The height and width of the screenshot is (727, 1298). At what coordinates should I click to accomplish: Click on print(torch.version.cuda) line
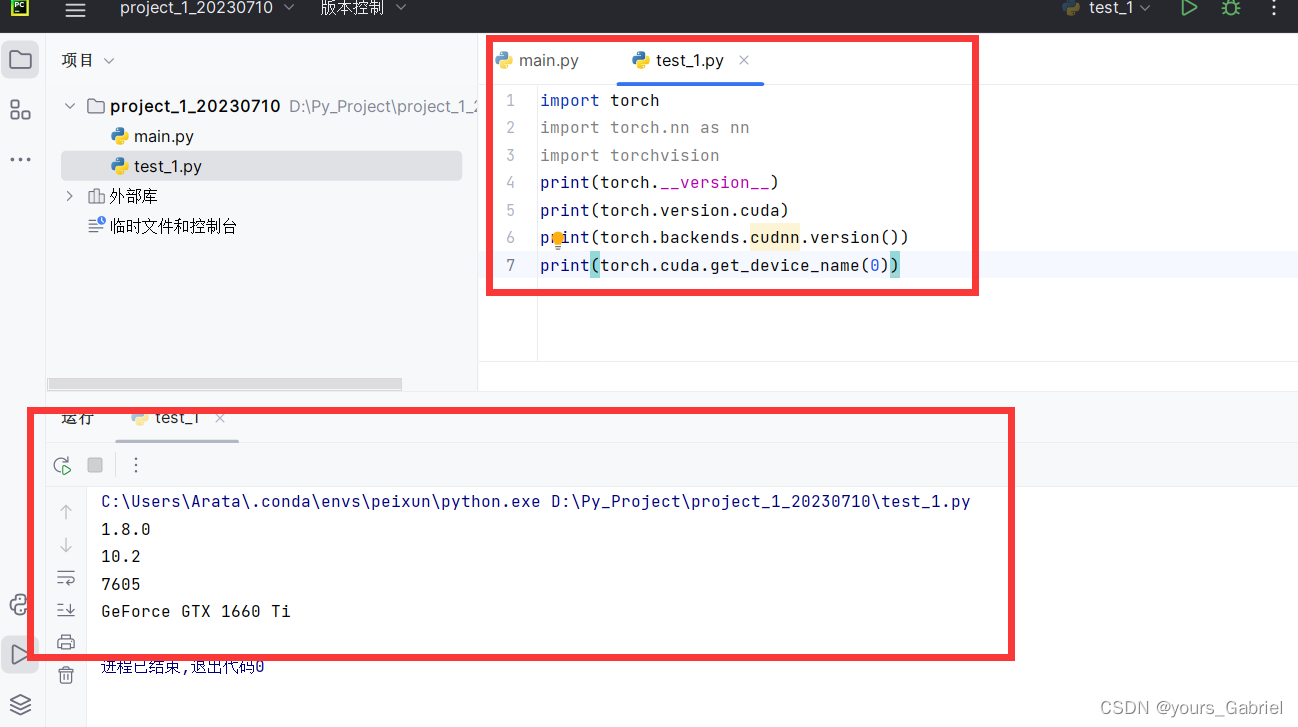pos(665,210)
